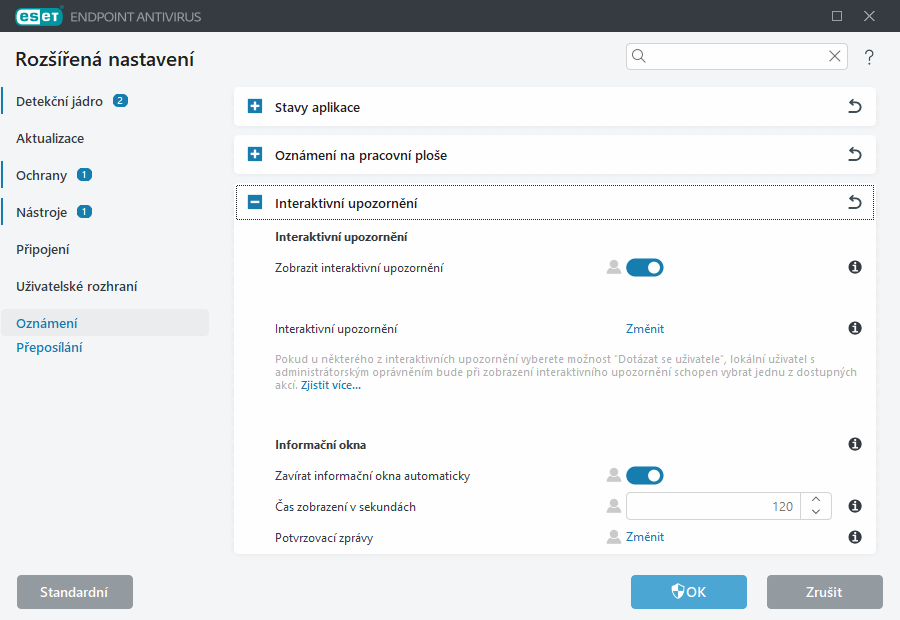
Task: Maximize the ESET window
Action: tap(837, 16)
